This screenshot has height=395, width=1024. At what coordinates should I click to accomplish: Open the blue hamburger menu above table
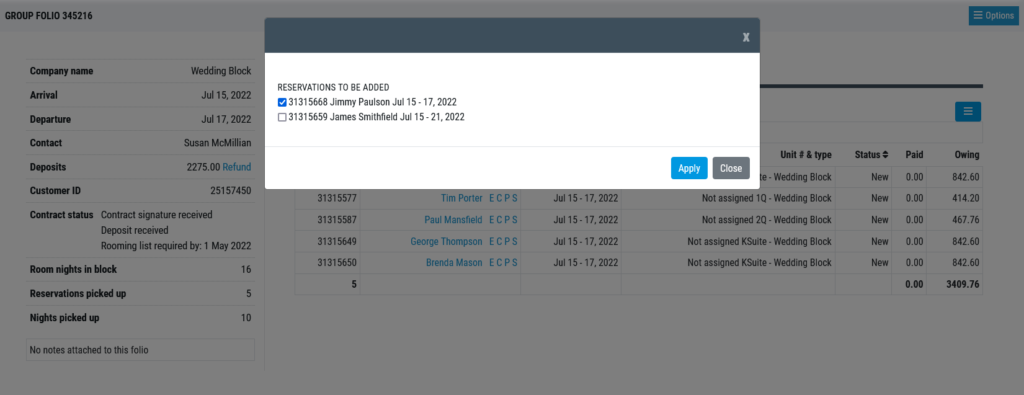(x=968, y=112)
